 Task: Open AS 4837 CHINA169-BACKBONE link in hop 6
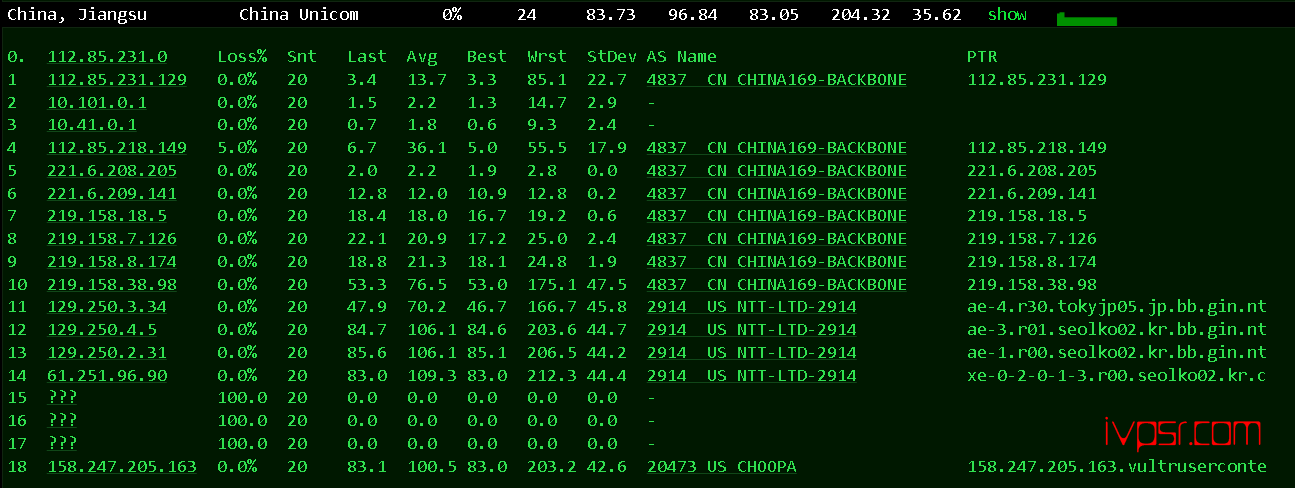[x=777, y=194]
